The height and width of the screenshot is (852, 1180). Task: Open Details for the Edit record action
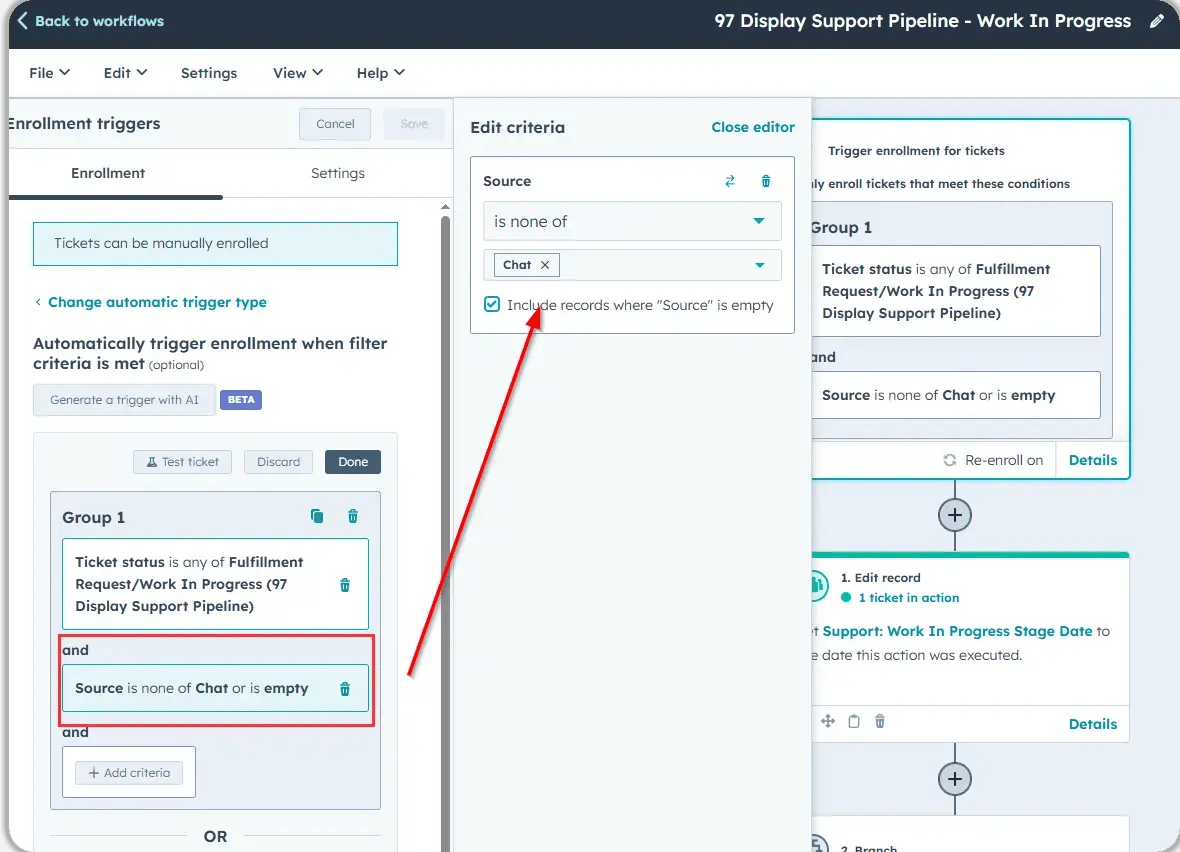(x=1092, y=723)
